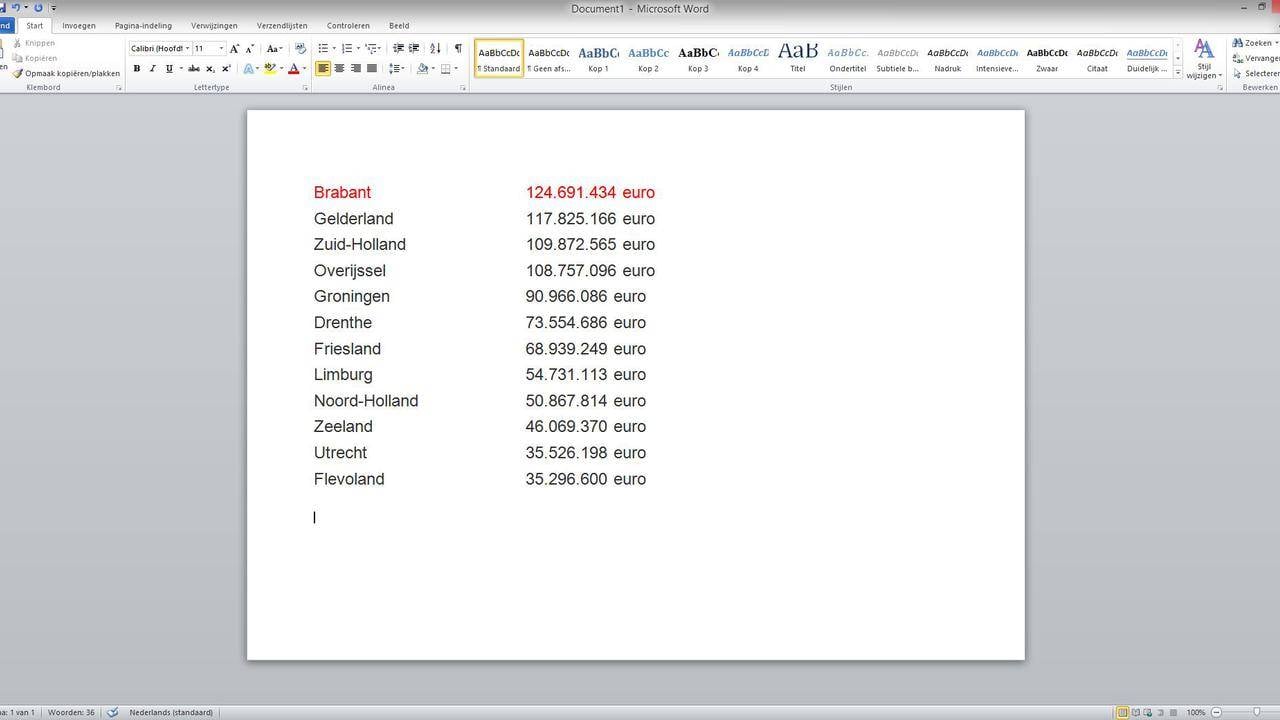Image resolution: width=1280 pixels, height=720 pixels.
Task: Align text to the left
Action: pyautogui.click(x=323, y=69)
